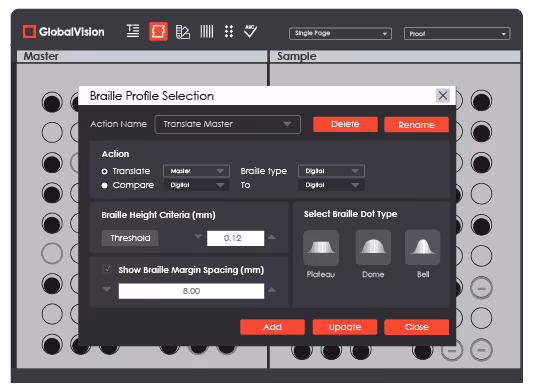Increase the margin spacing value
Screen dimensions: 533x391
[x=272, y=290]
